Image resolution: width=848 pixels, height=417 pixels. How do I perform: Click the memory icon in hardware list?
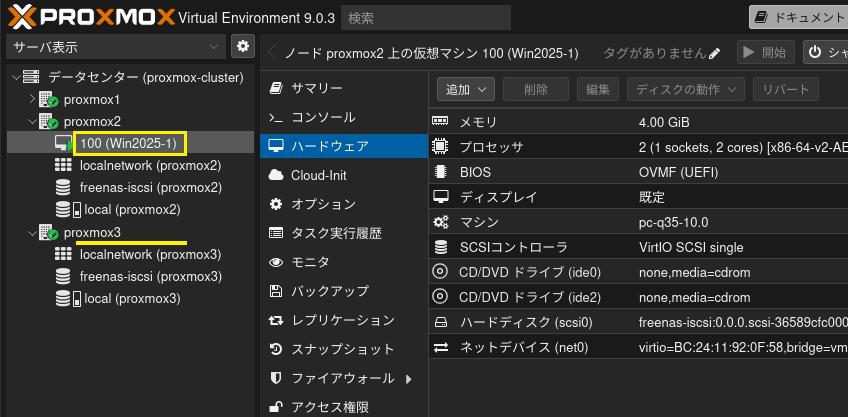pyautogui.click(x=441, y=122)
